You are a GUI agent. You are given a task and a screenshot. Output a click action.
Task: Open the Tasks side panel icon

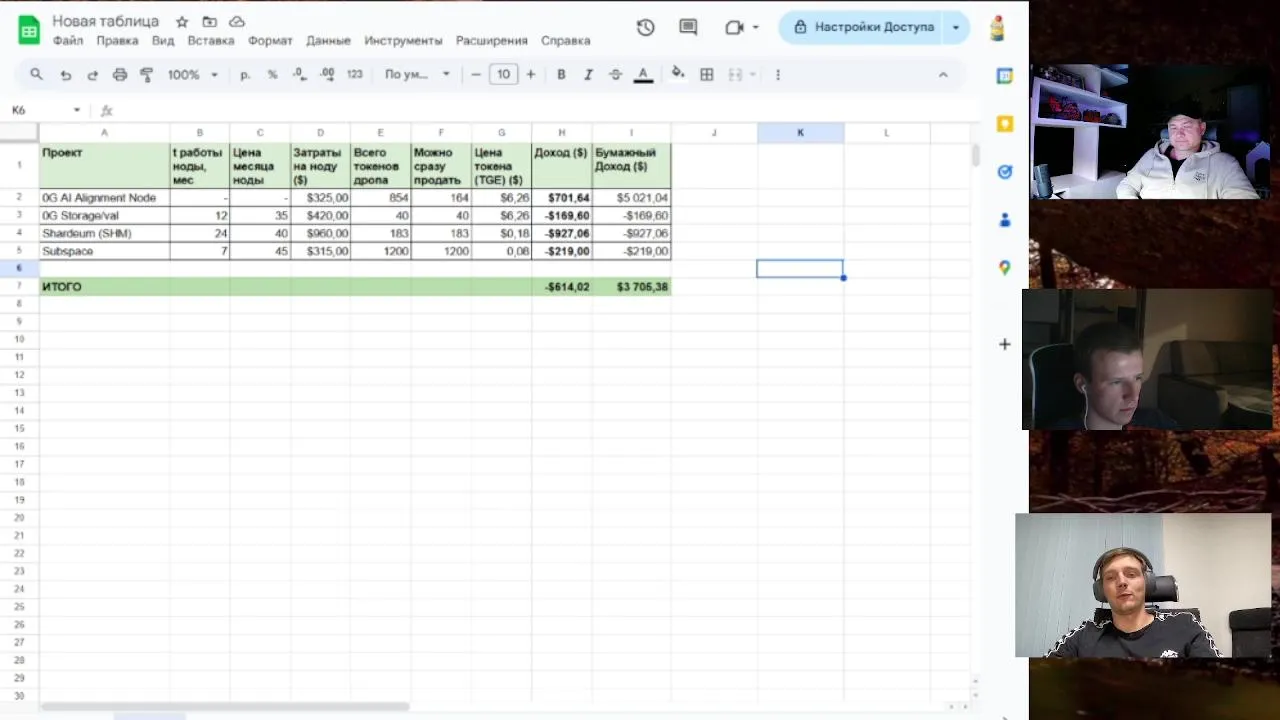click(1005, 172)
